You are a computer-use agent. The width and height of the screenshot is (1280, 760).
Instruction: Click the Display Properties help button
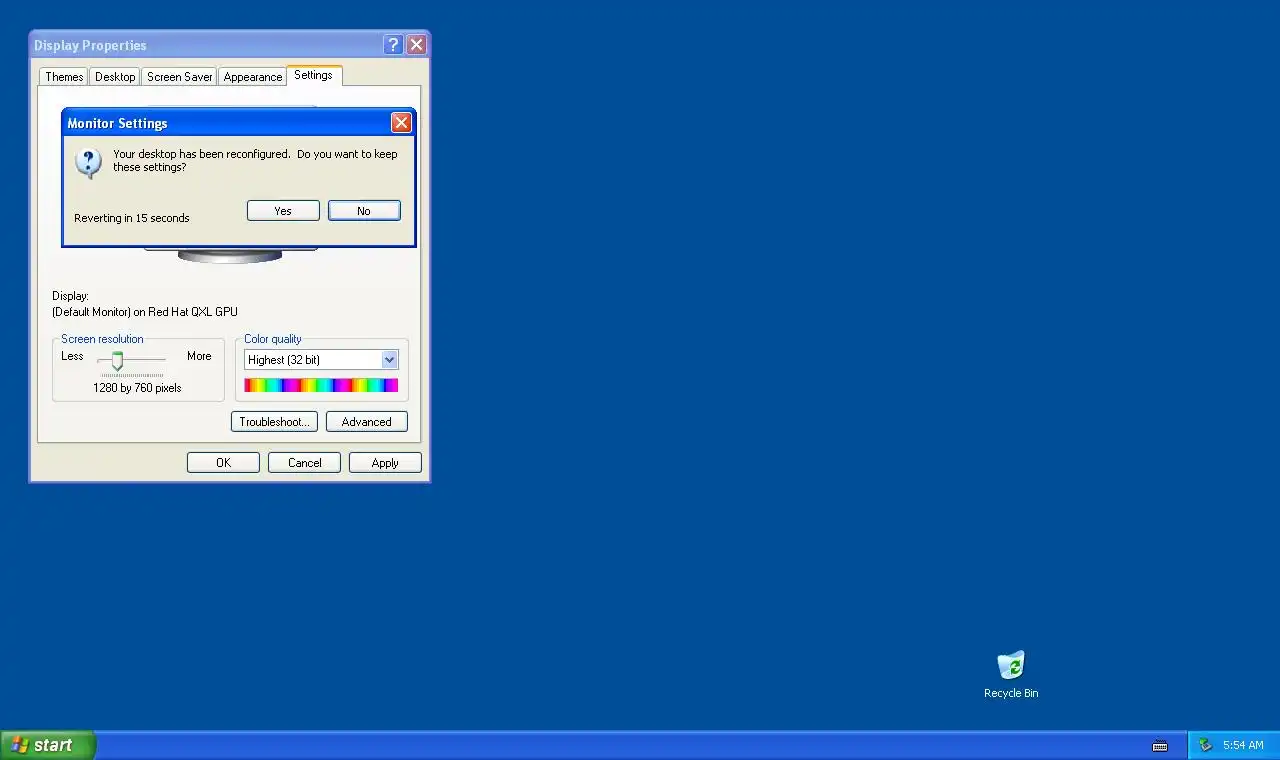393,45
